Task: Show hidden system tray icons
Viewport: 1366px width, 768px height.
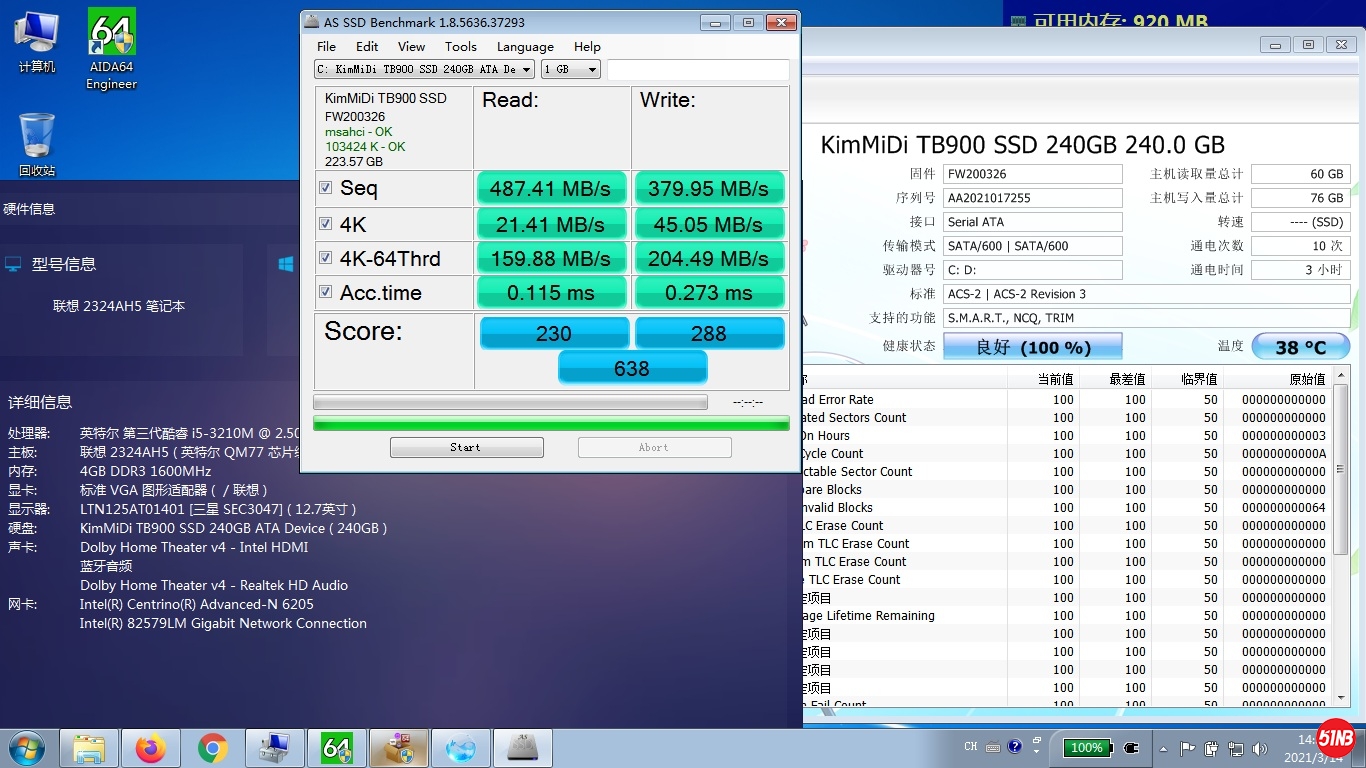Action: pyautogui.click(x=1162, y=748)
